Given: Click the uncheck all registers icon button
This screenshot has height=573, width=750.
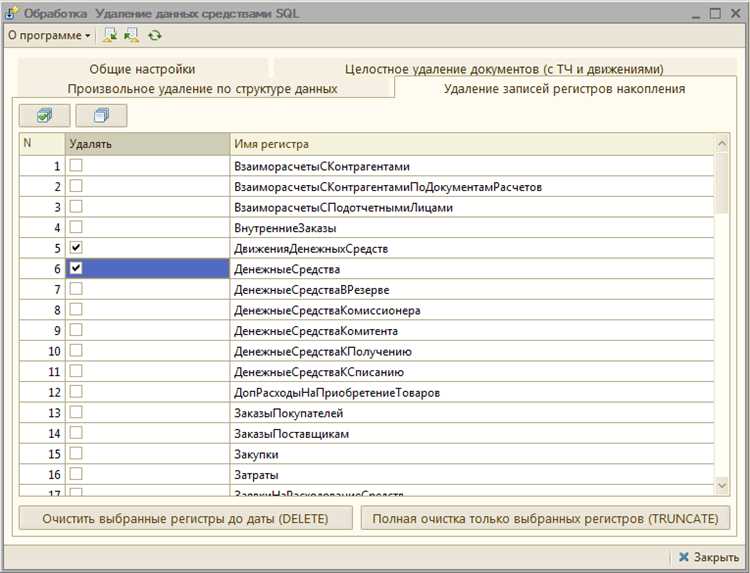Looking at the screenshot, I should 101,116.
